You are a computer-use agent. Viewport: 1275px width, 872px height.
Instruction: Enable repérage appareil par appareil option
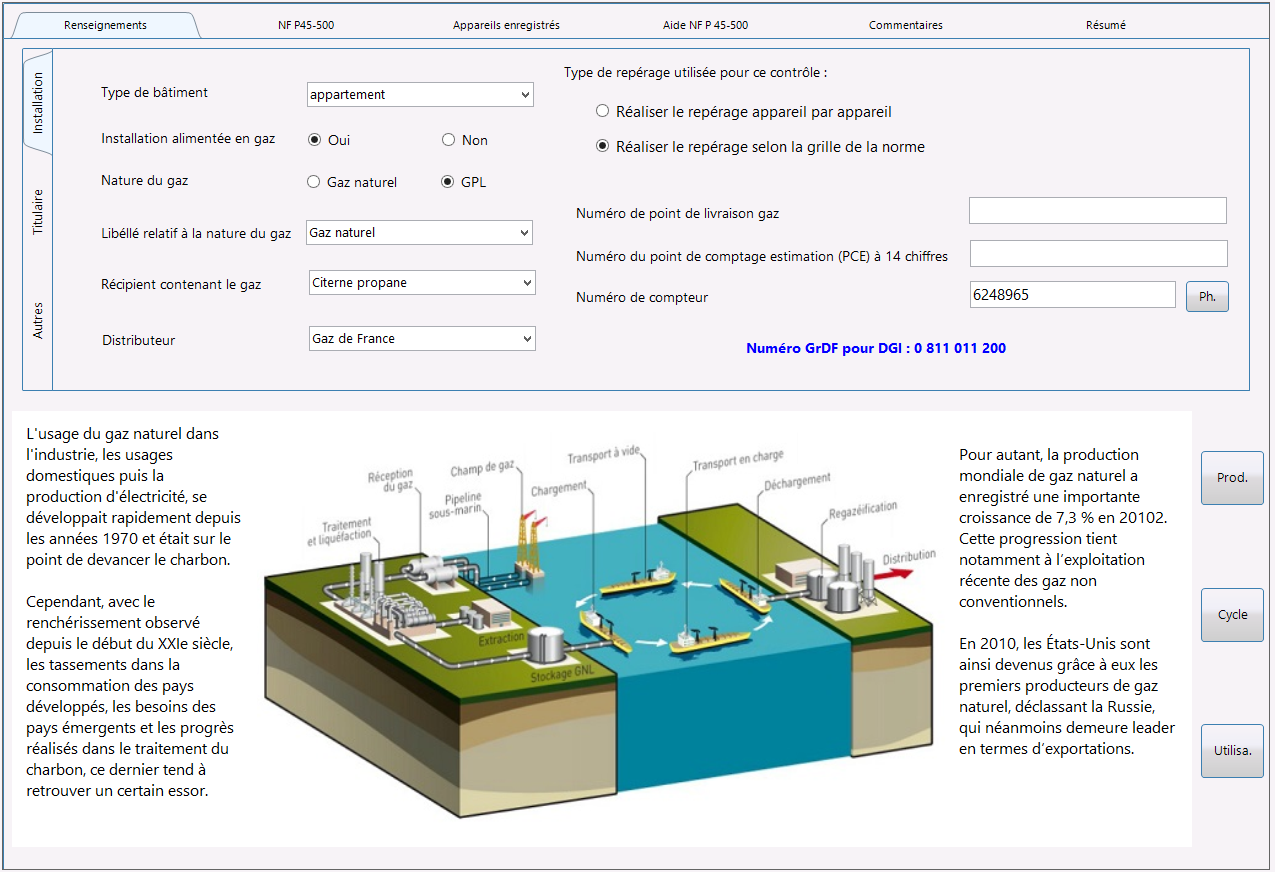click(602, 111)
